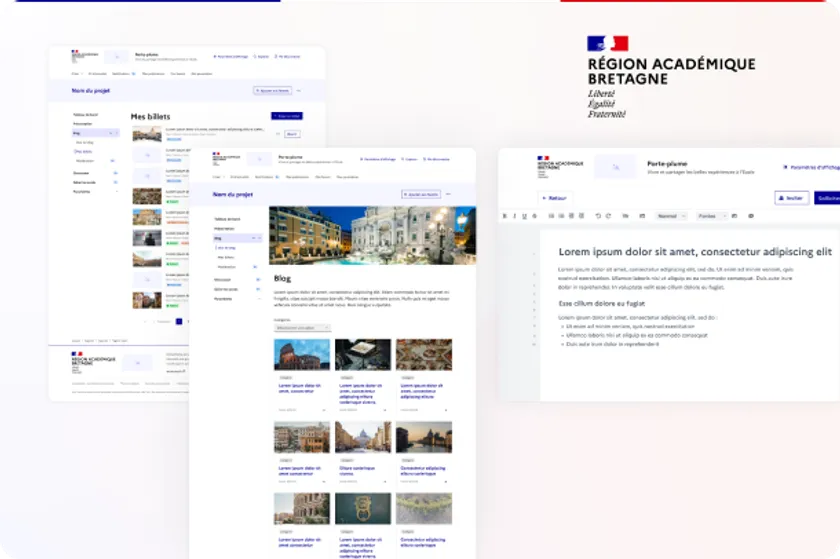The width and height of the screenshot is (840, 559).
Task: Click the Redo arrow in editor toolbar
Action: click(608, 216)
